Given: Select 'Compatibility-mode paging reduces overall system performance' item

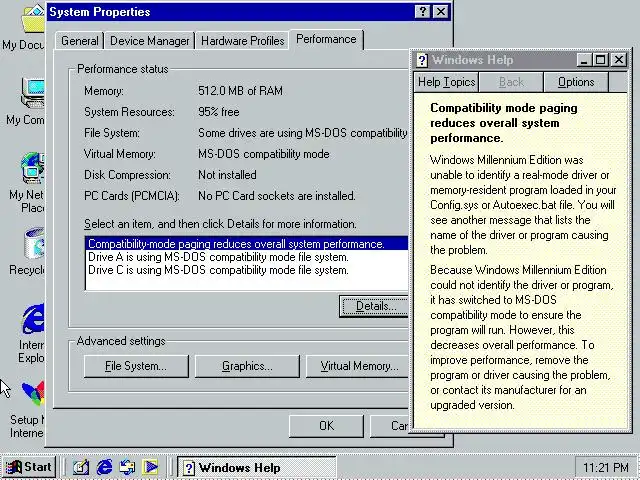Looking at the screenshot, I should pyautogui.click(x=247, y=244).
